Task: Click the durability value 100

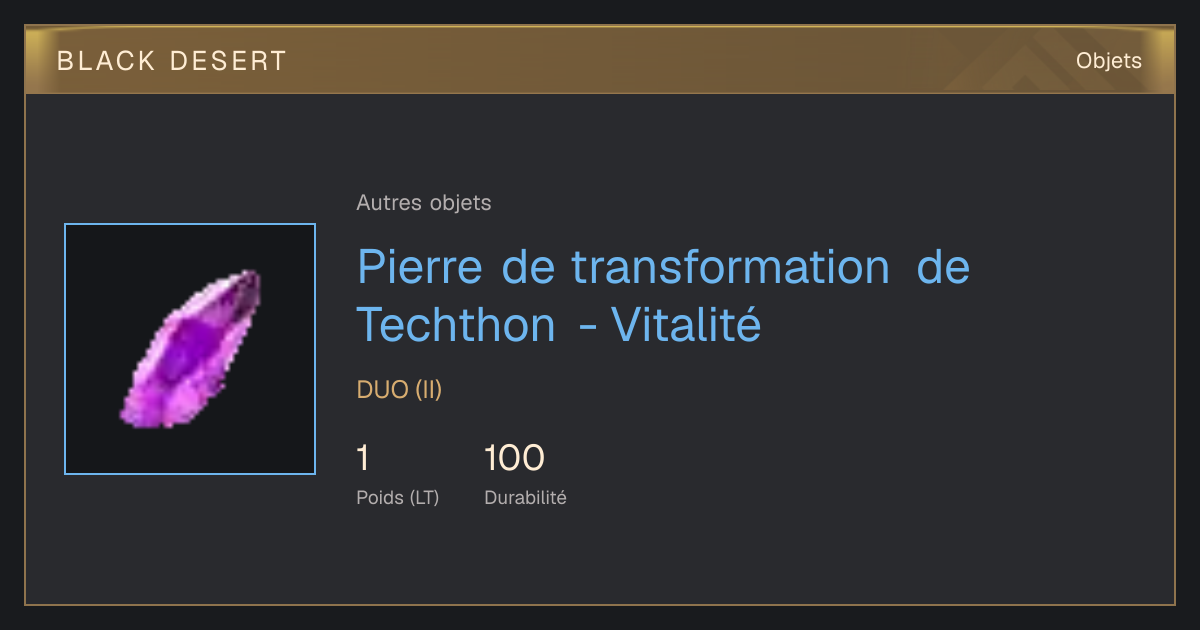Action: coord(514,458)
